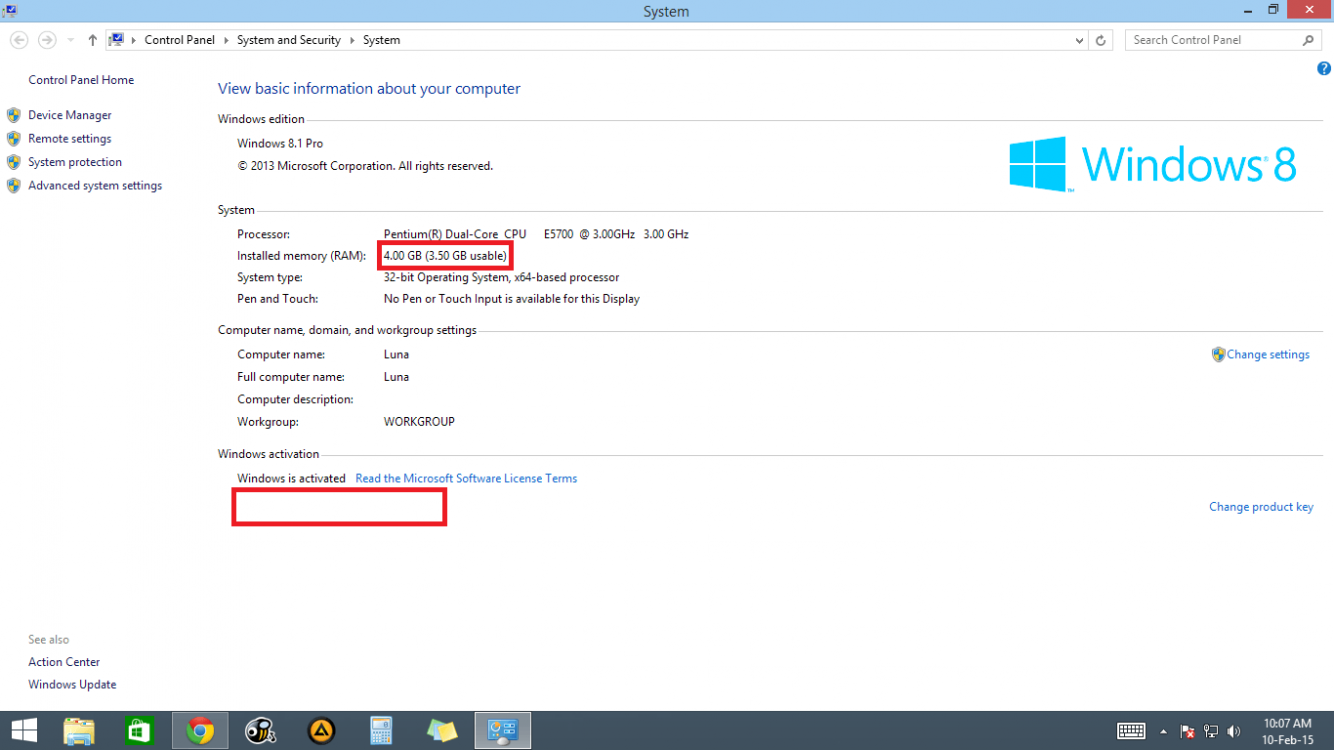The width and height of the screenshot is (1334, 750).
Task: Click the System protection shield icon
Action: 14,162
